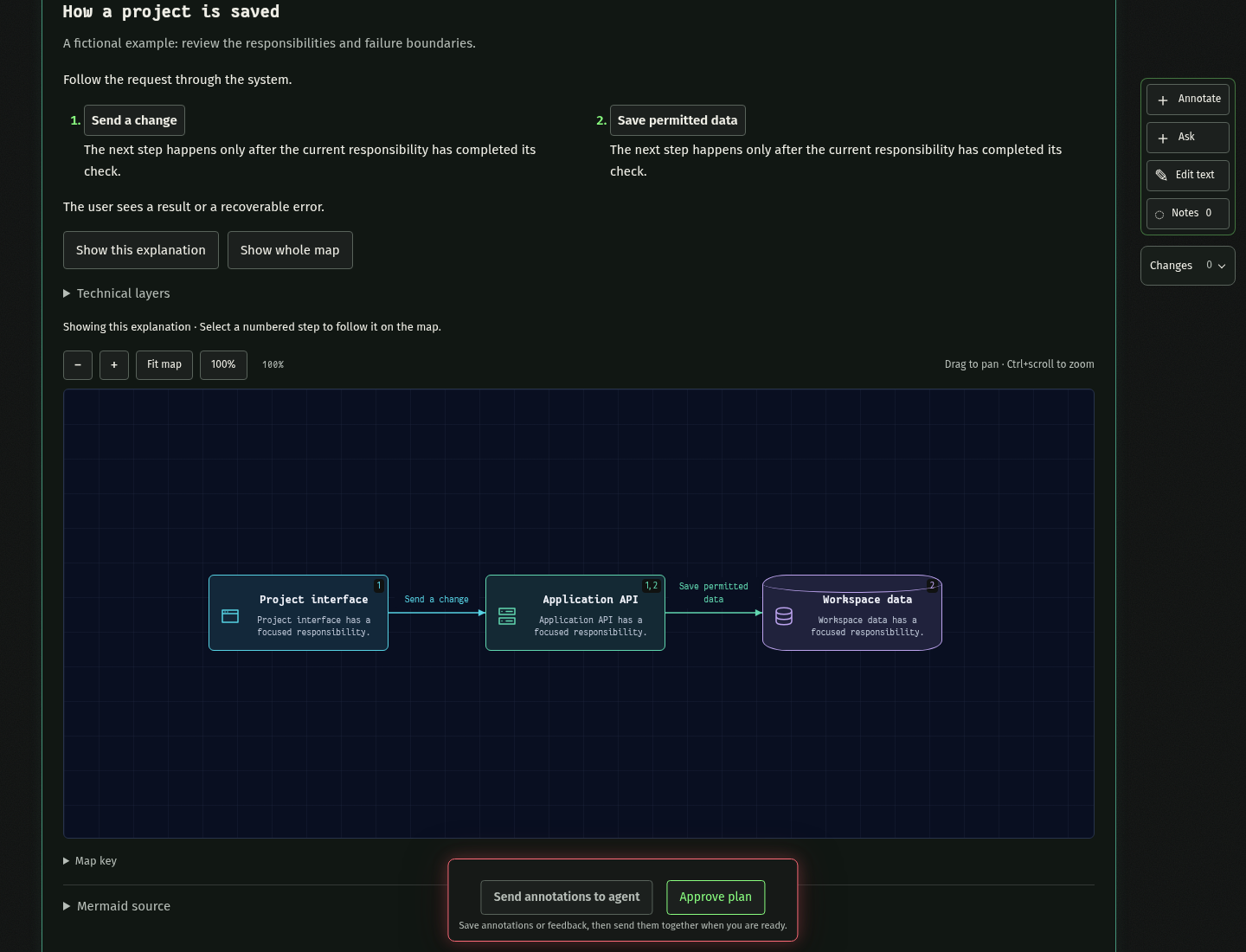
Task: Reset zoom with the 100% button
Action: tap(223, 365)
